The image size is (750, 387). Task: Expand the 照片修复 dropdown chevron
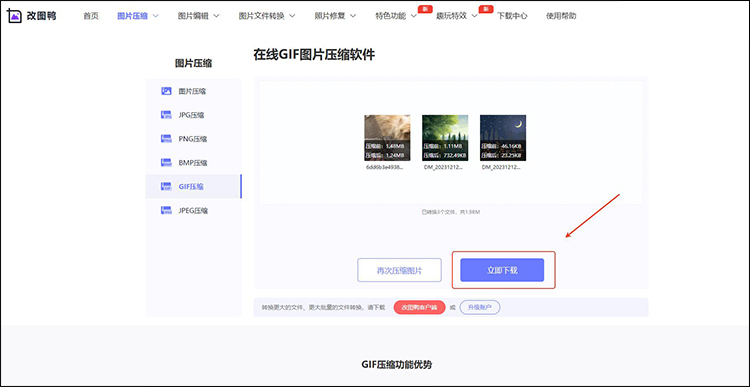pos(353,16)
